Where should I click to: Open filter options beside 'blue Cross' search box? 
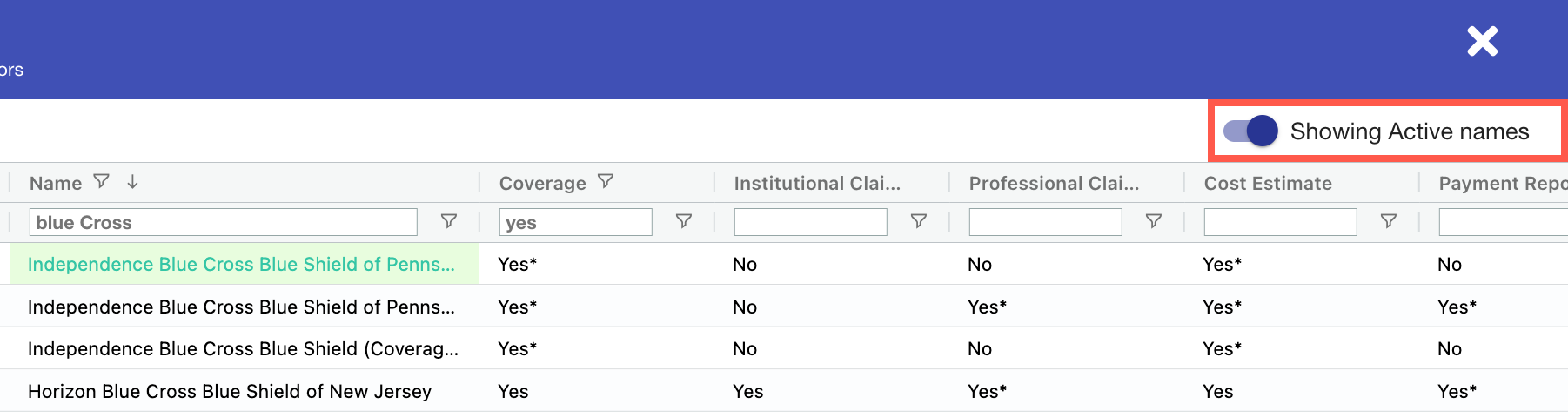pos(449,221)
